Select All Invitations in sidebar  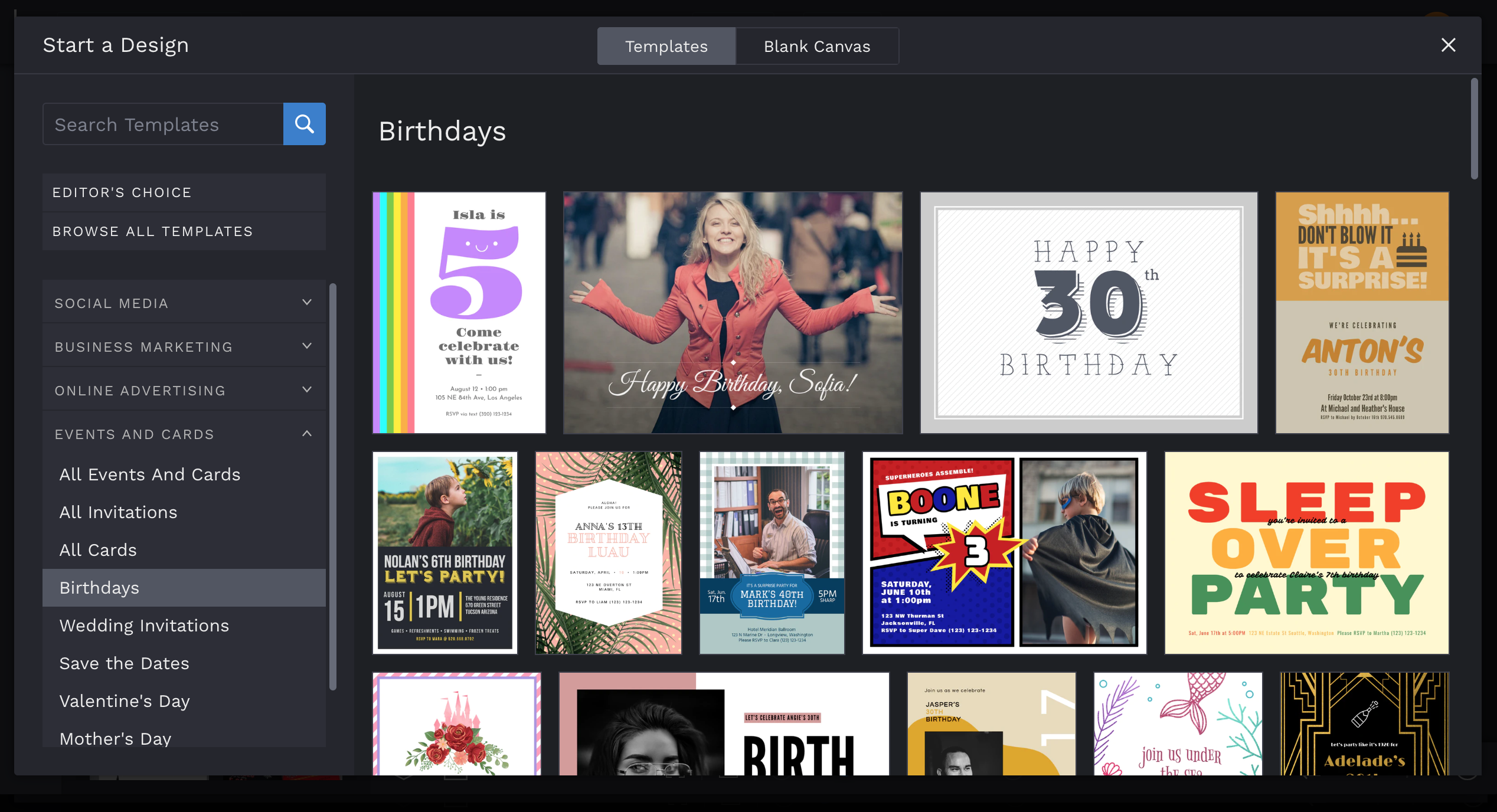tap(184, 512)
